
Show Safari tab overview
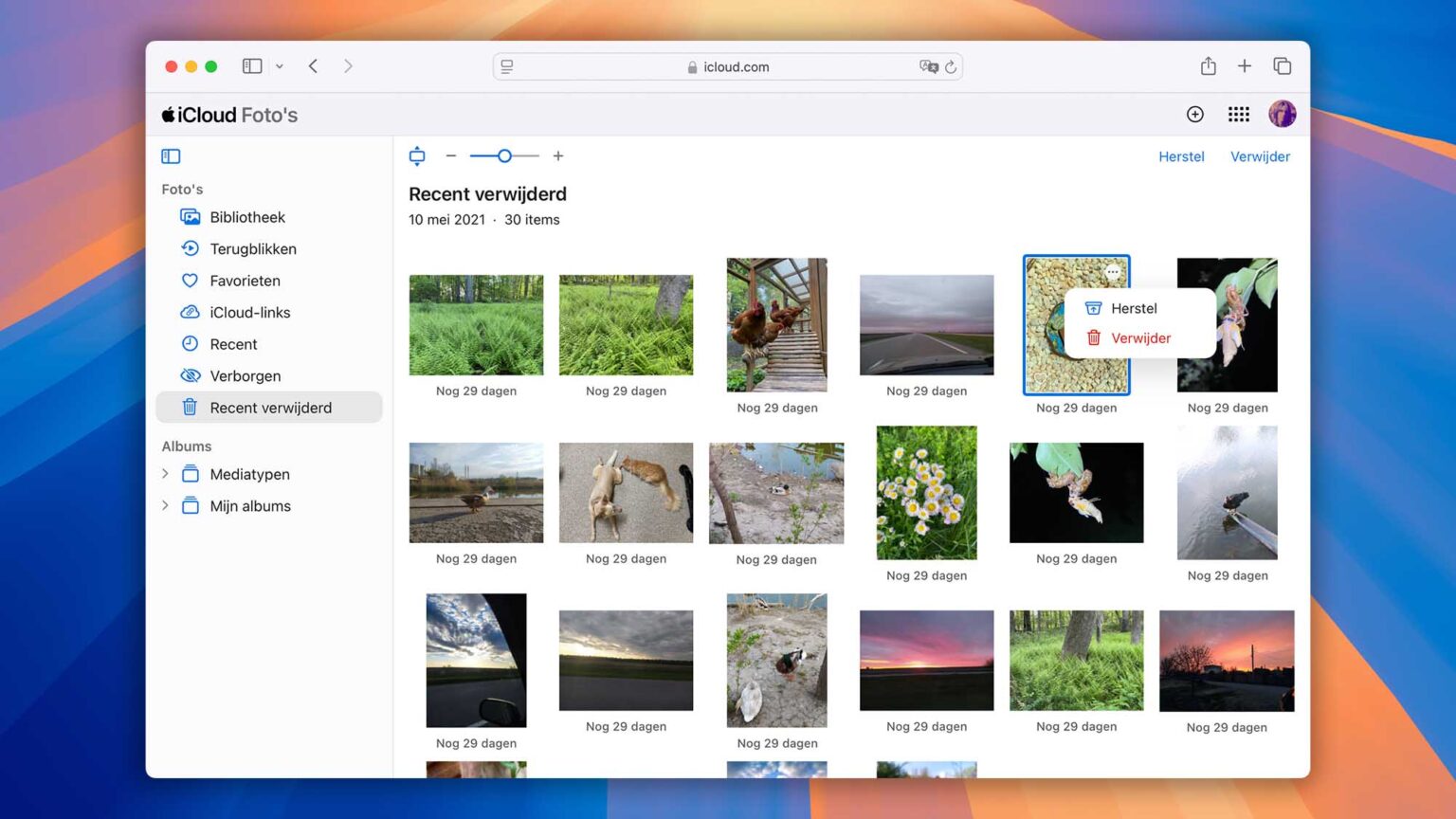1282,66
